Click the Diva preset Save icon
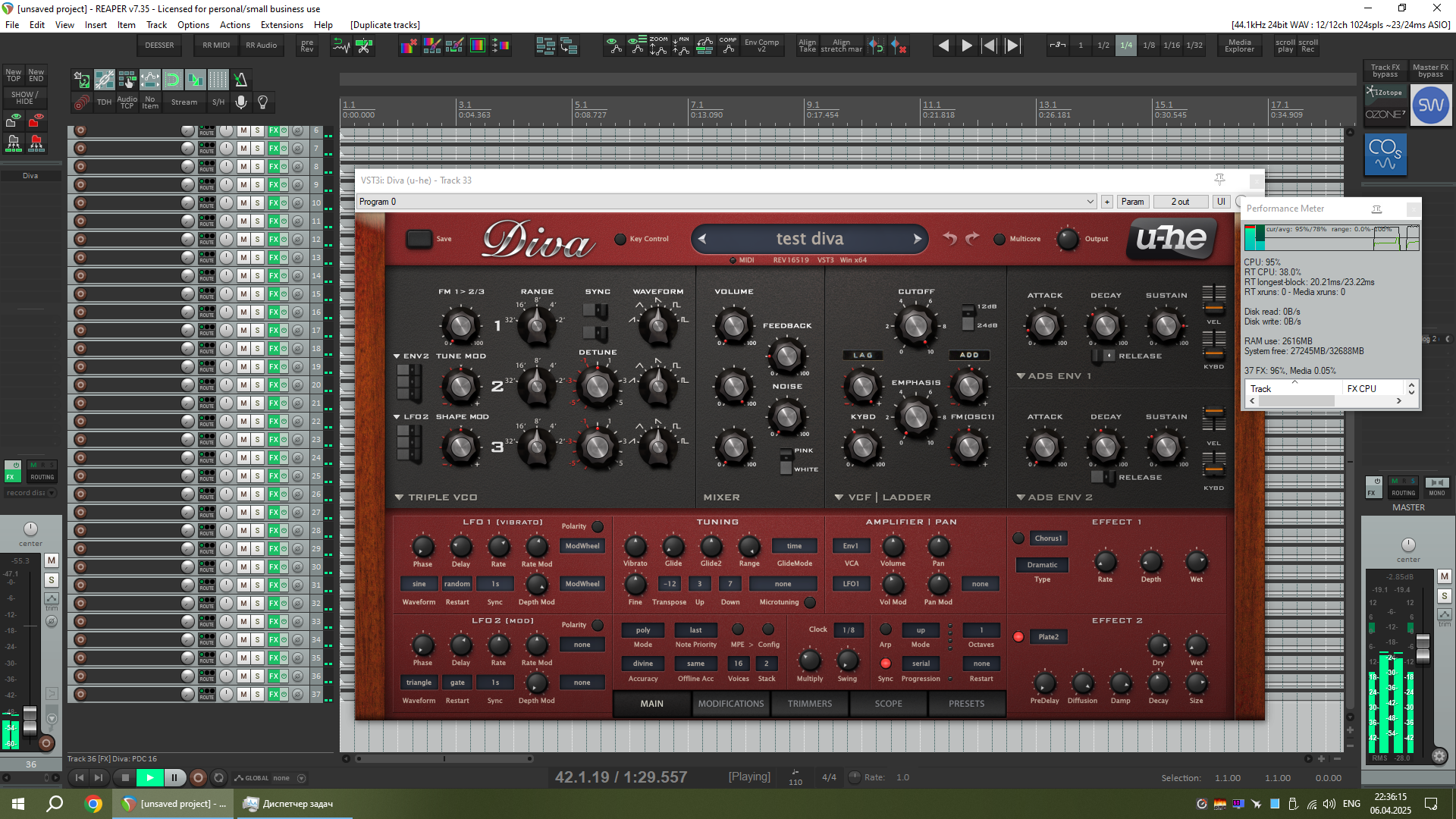Screen dimensions: 1456x819 pos(419,239)
